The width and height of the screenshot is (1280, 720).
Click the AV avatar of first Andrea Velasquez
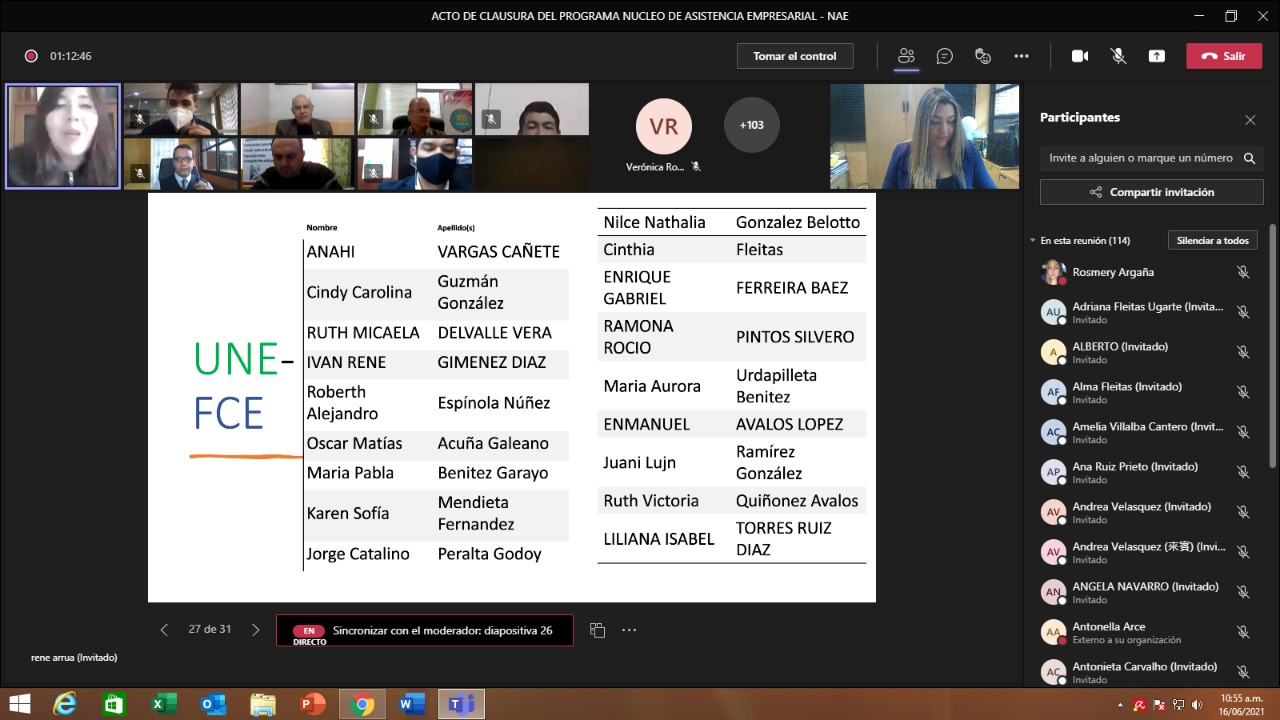[1053, 512]
